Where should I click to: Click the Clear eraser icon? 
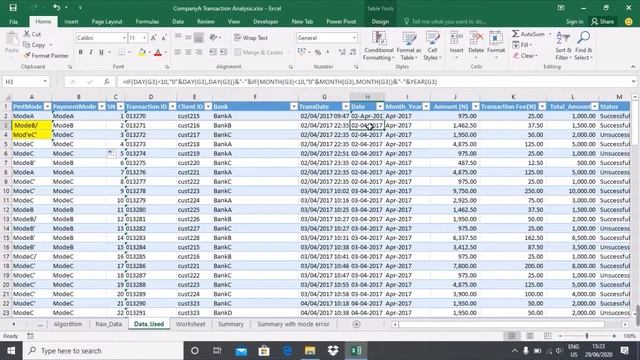(x=516, y=56)
